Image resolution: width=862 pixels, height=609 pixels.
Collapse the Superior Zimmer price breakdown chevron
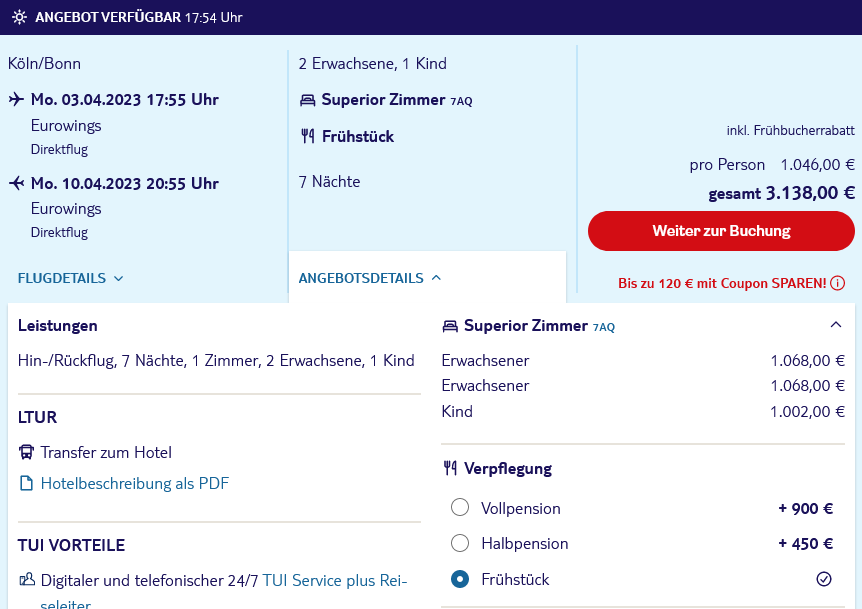click(836, 325)
